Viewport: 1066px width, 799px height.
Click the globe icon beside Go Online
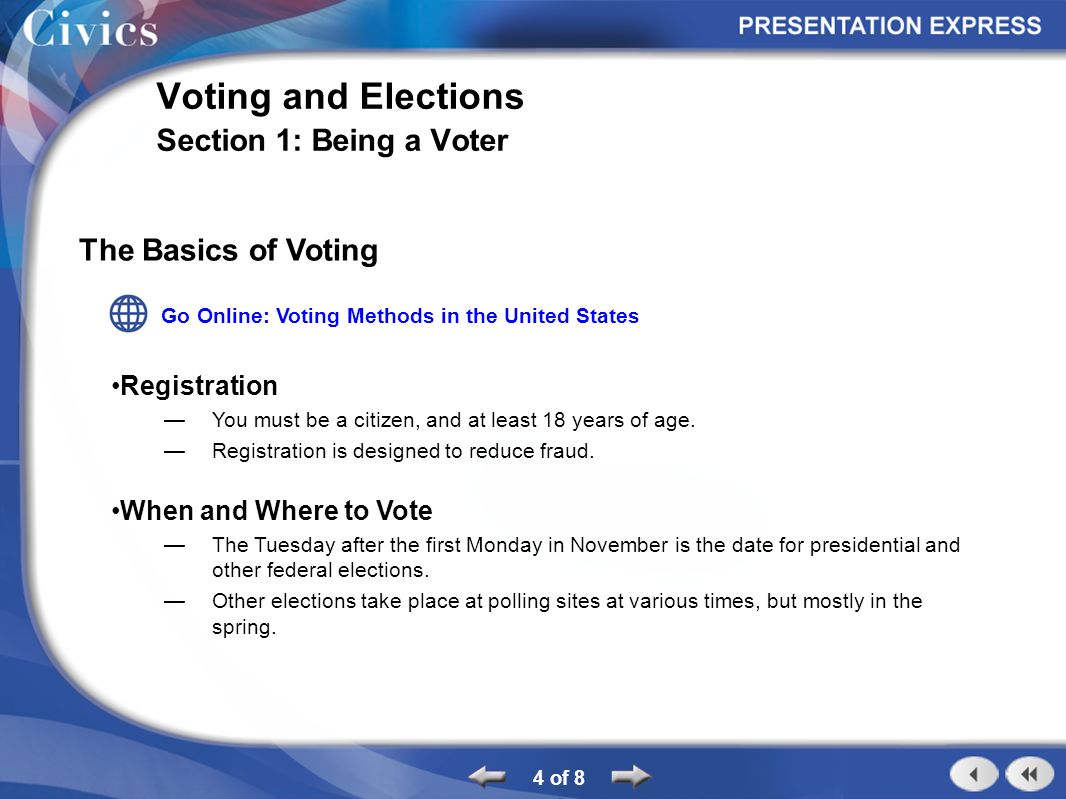pyautogui.click(x=128, y=313)
